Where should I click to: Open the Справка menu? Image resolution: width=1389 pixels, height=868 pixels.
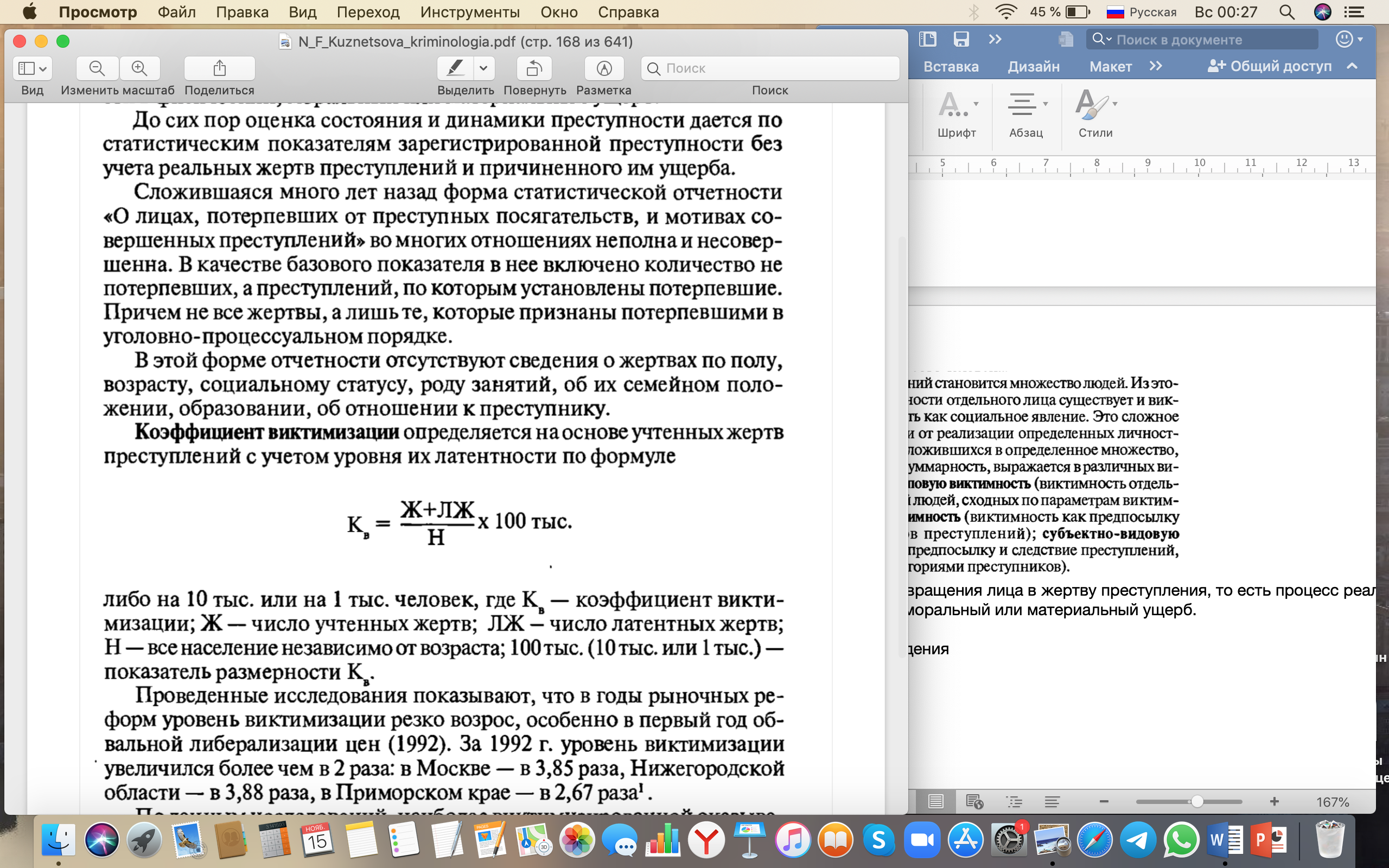(x=628, y=12)
